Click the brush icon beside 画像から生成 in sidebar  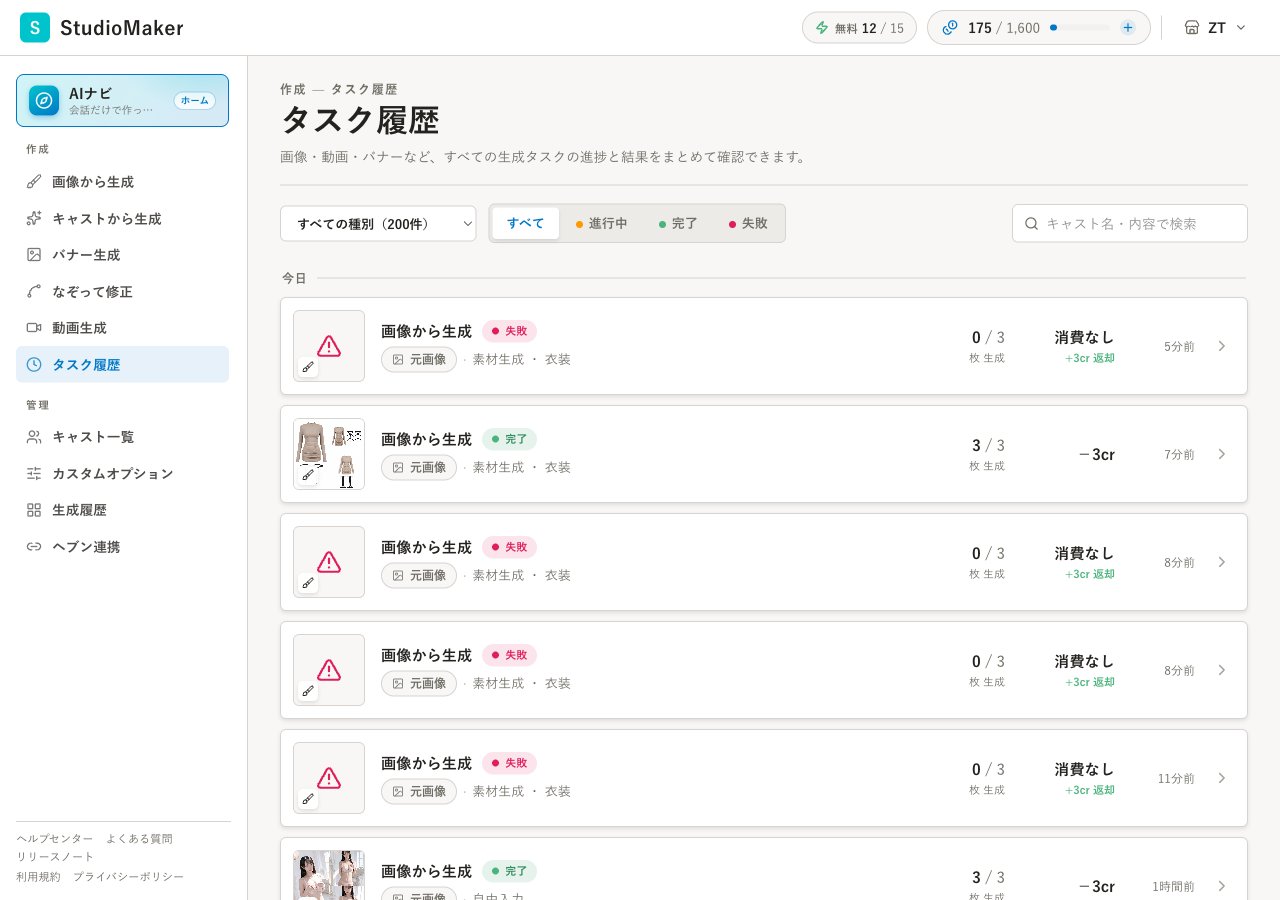tap(34, 182)
